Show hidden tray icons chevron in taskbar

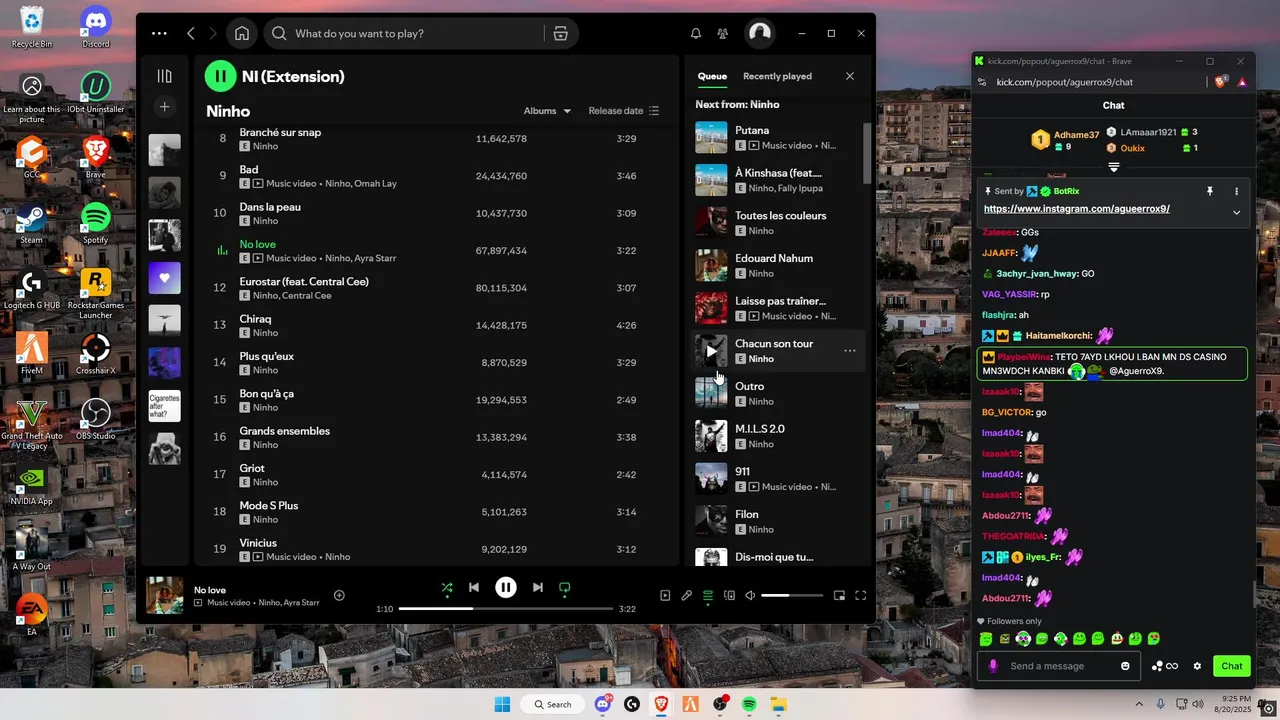pos(1139,704)
